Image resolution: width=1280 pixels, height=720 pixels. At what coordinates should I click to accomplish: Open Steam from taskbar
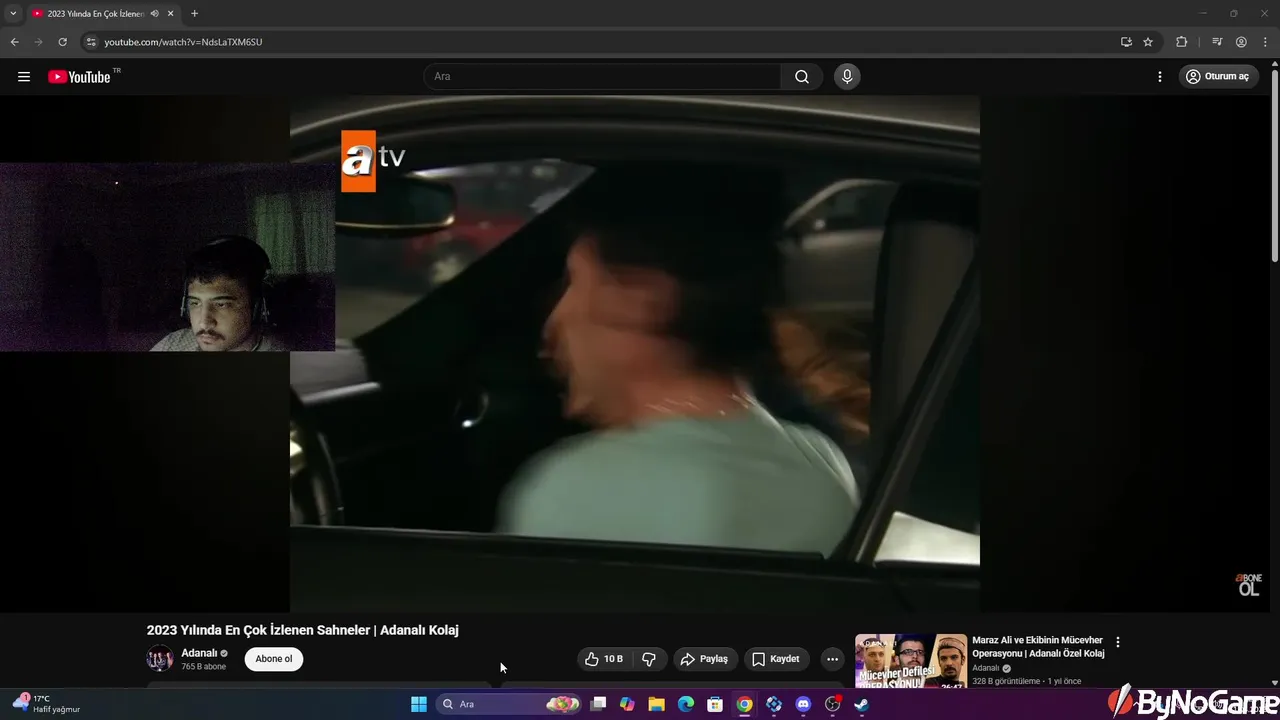coord(862,704)
